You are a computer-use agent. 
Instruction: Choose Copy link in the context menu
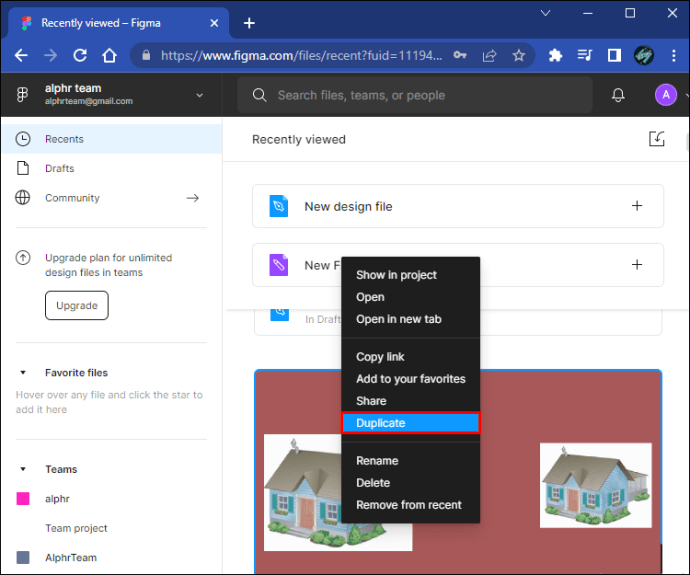(380, 357)
